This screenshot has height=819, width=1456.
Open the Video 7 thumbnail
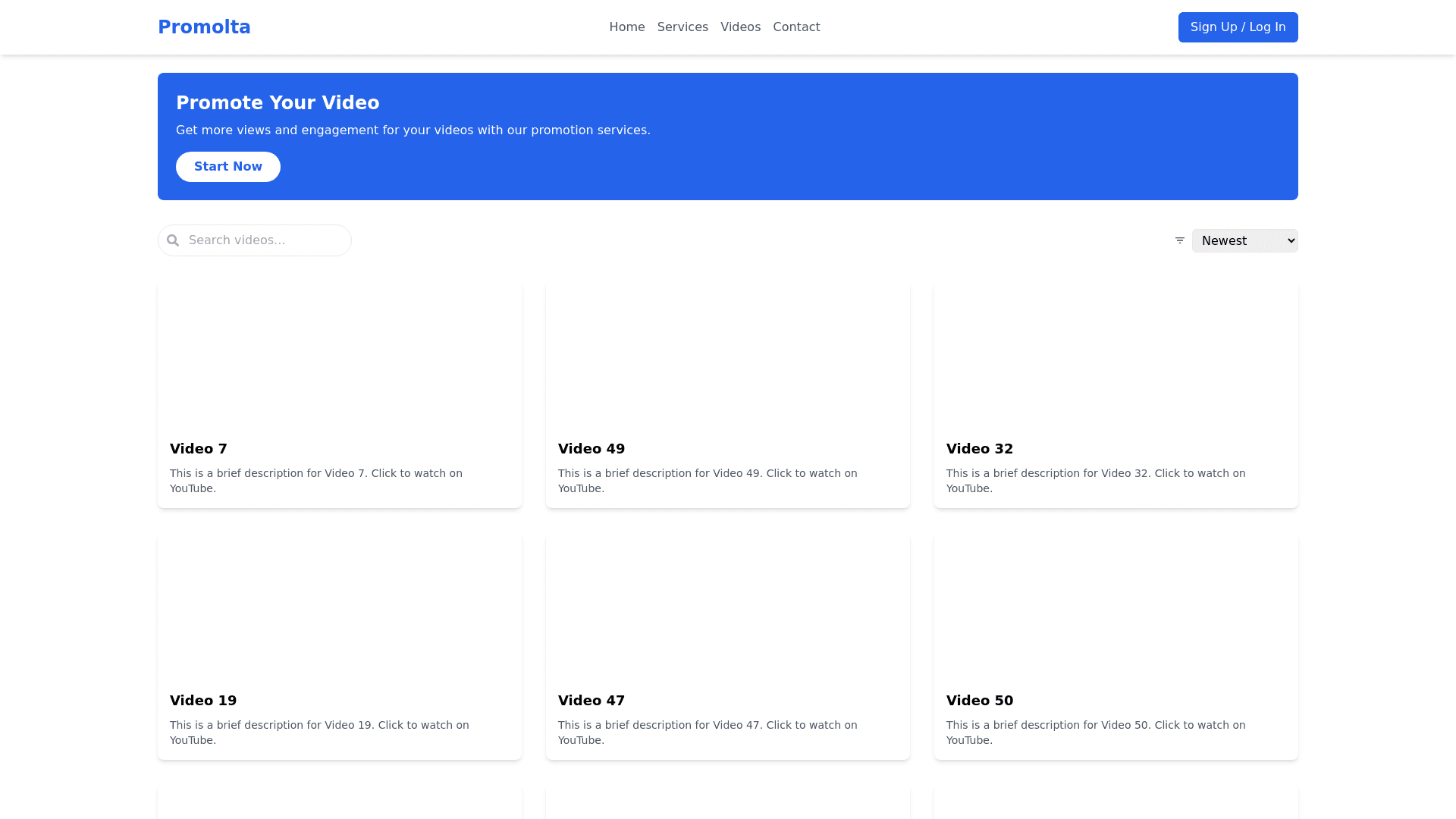[x=339, y=354]
